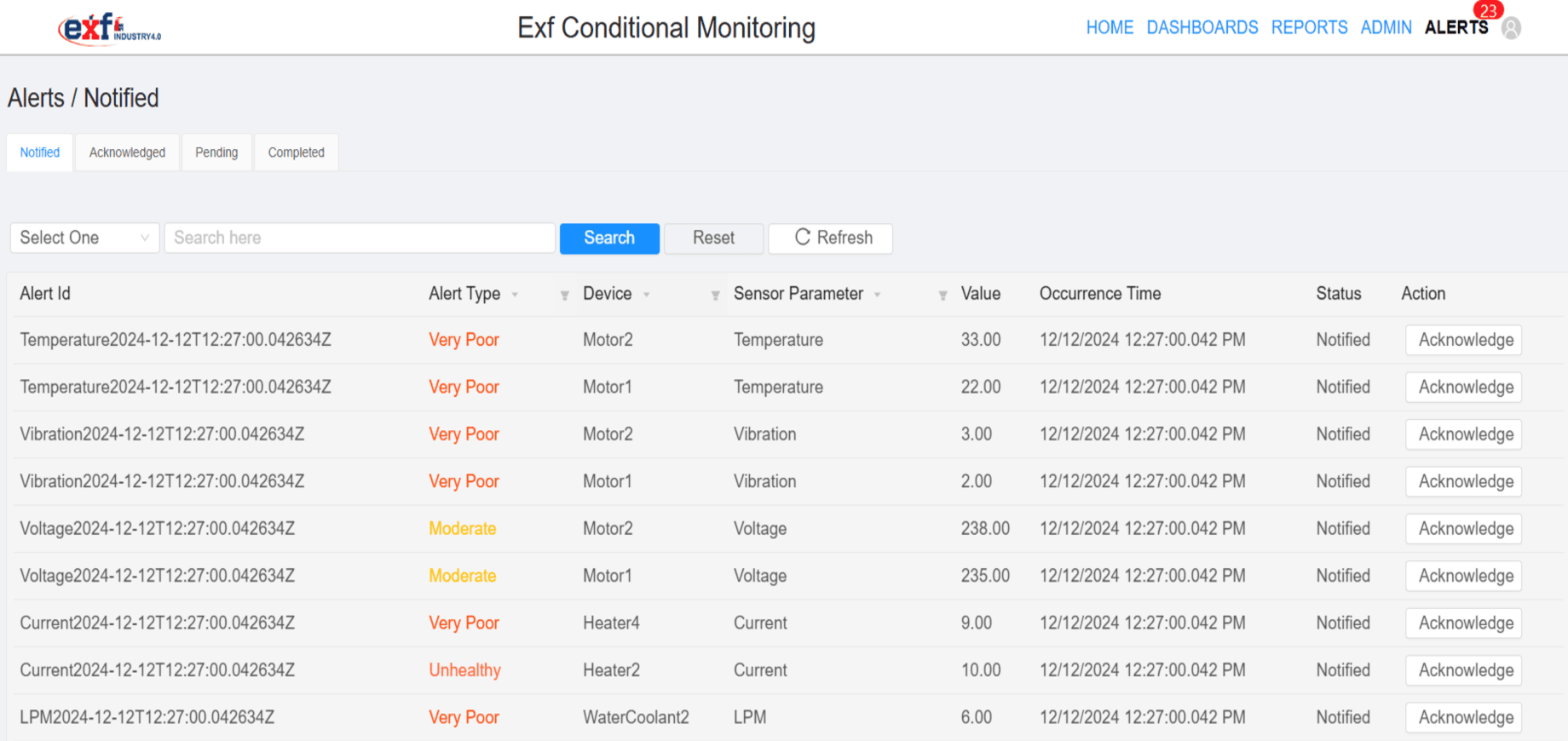Screen dimensions: 1568x741
Task: Click the Heater2 device cell
Action: click(x=611, y=670)
